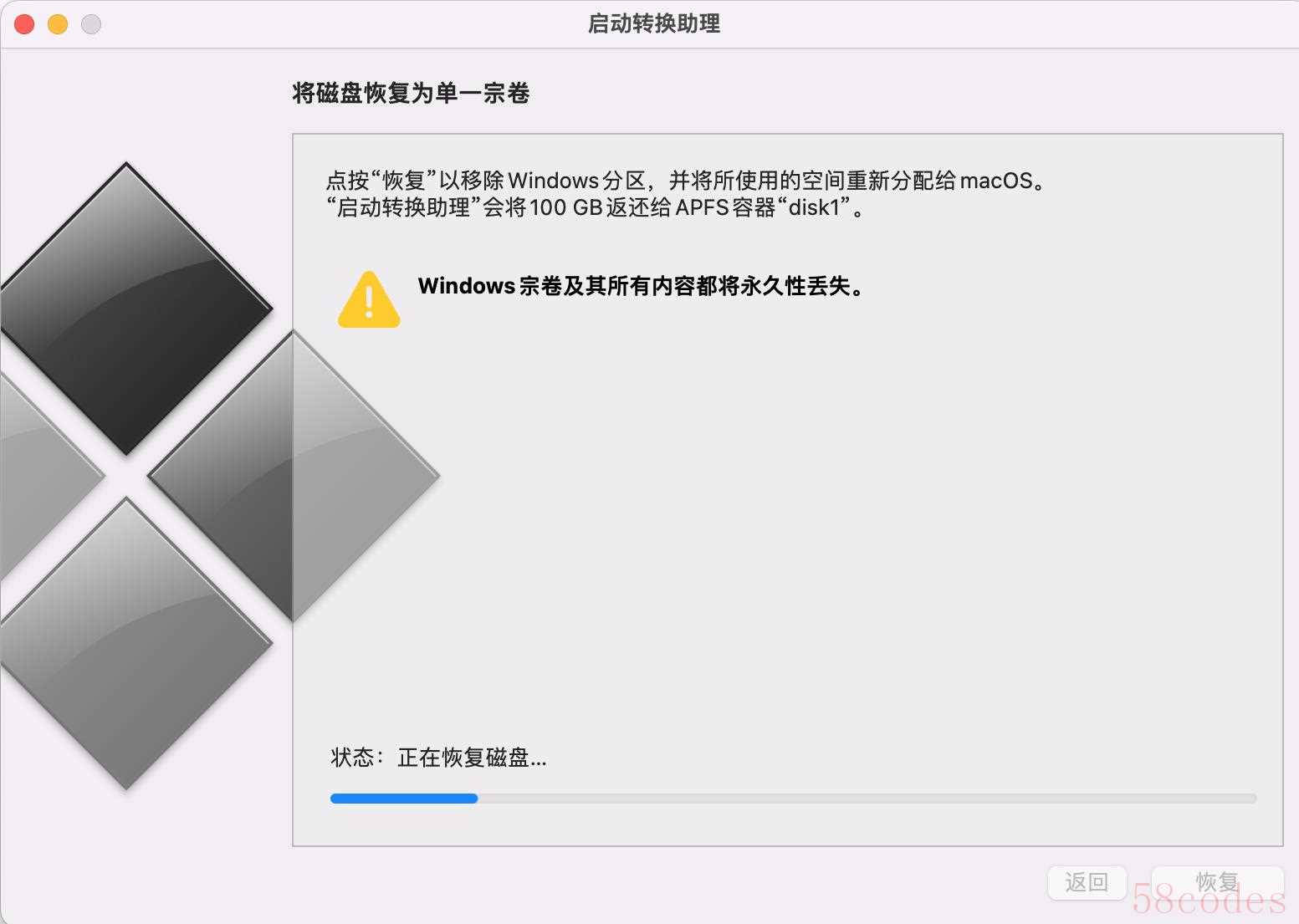The width and height of the screenshot is (1299, 924).
Task: Click the 恢复 button
Action: 1217,882
